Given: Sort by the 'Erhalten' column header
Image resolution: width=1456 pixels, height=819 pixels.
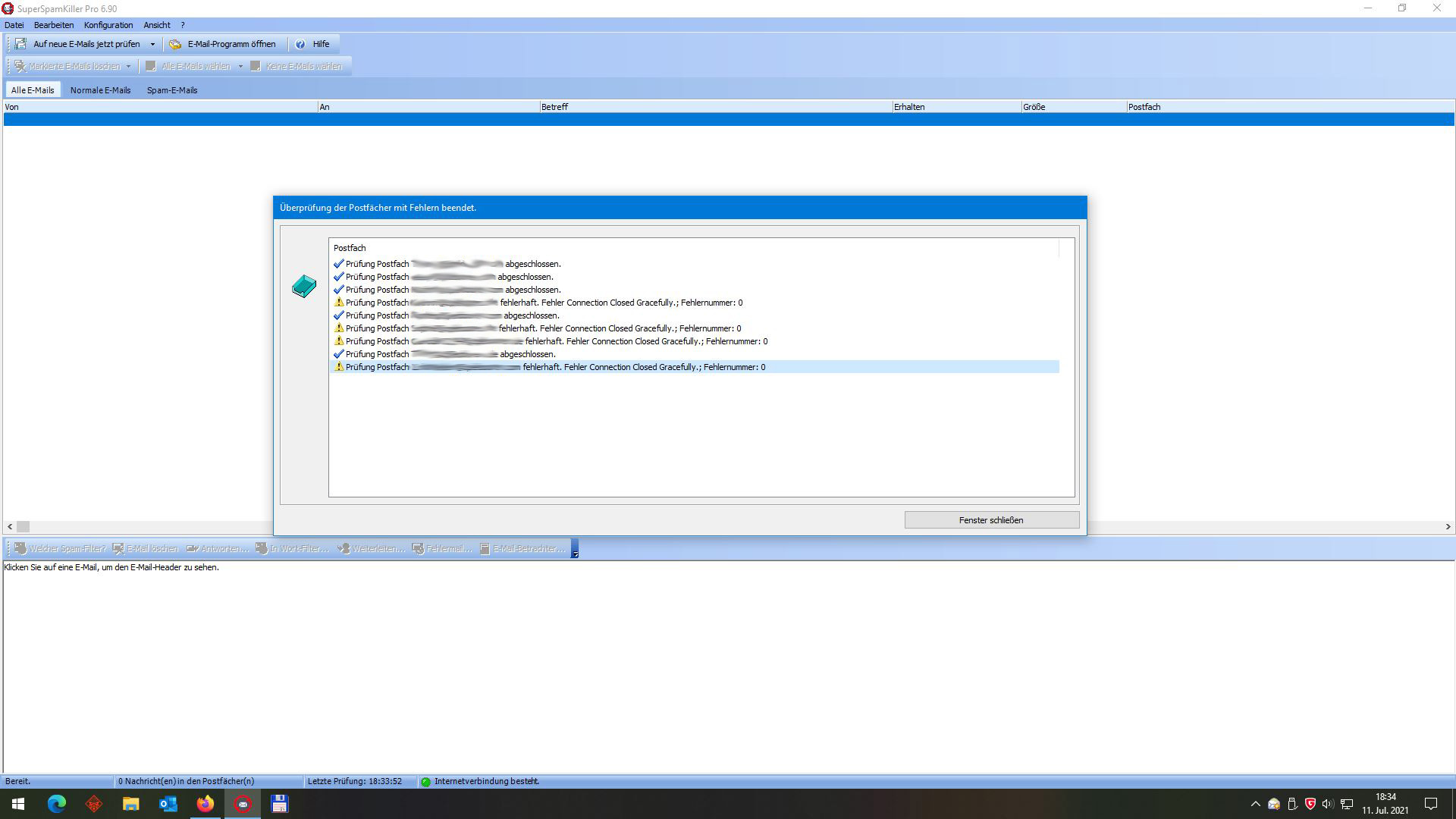Looking at the screenshot, I should 956,107.
